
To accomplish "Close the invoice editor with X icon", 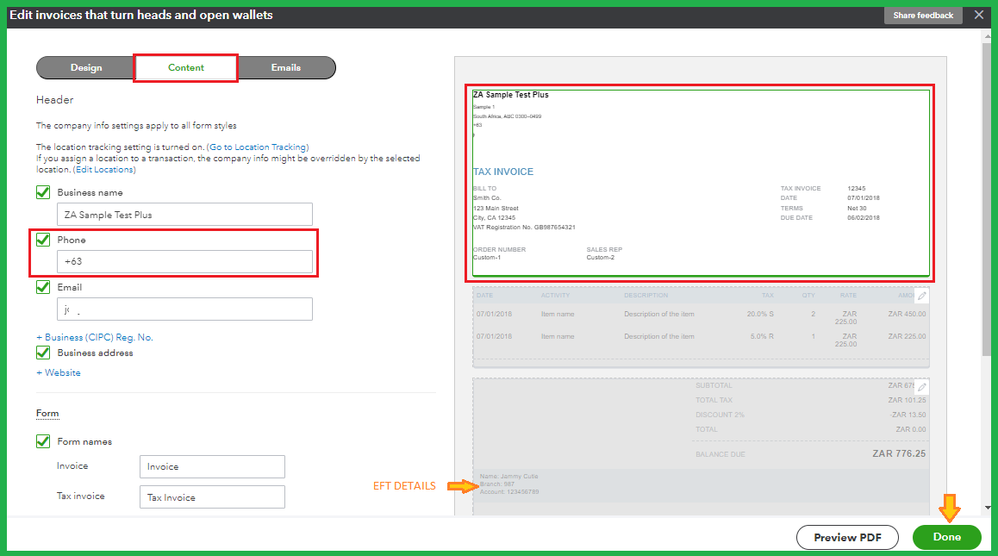I will [x=979, y=15].
